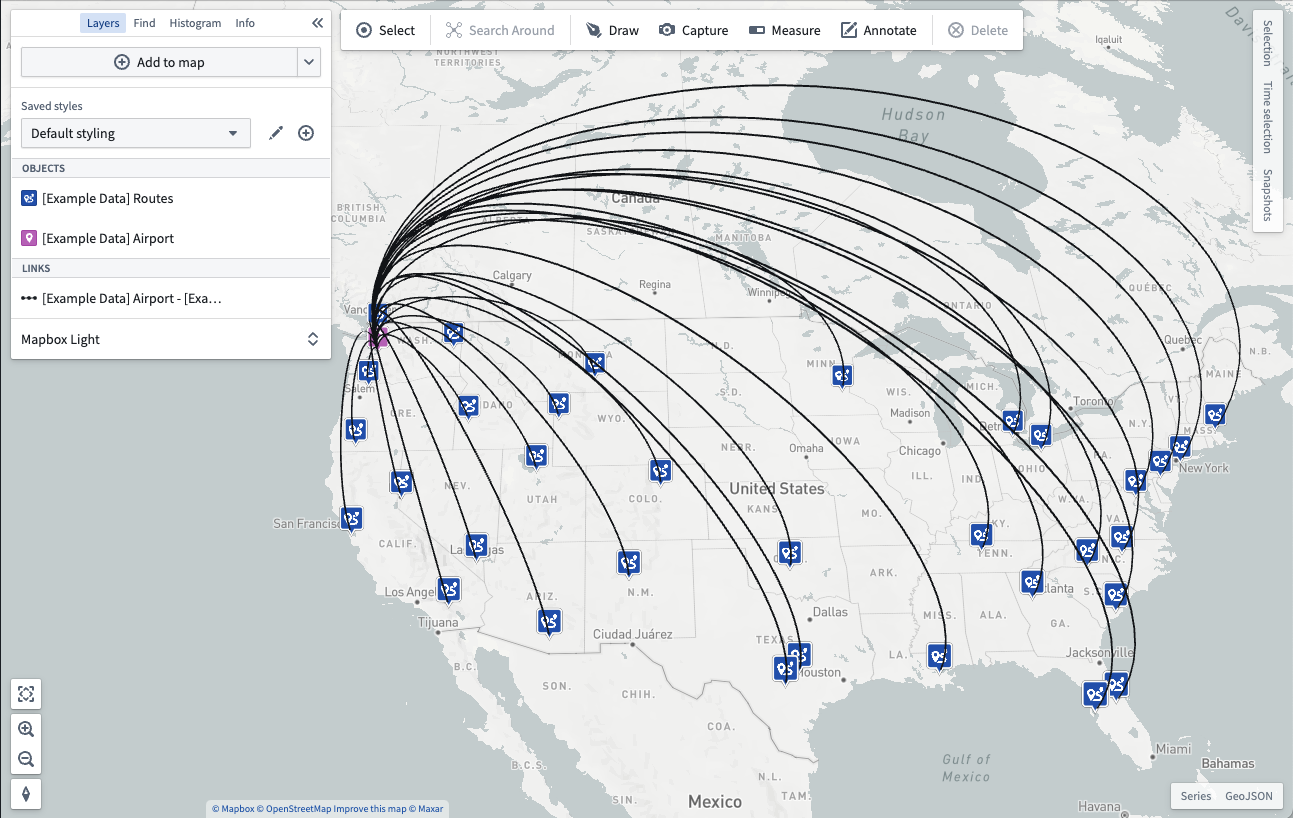The image size is (1293, 818).
Task: Open the Selection side panel tab
Action: (x=1267, y=42)
